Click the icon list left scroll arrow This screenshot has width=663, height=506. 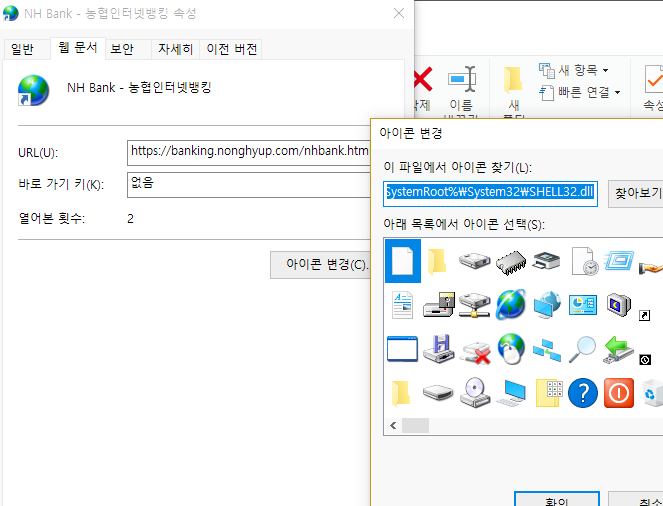coord(393,425)
